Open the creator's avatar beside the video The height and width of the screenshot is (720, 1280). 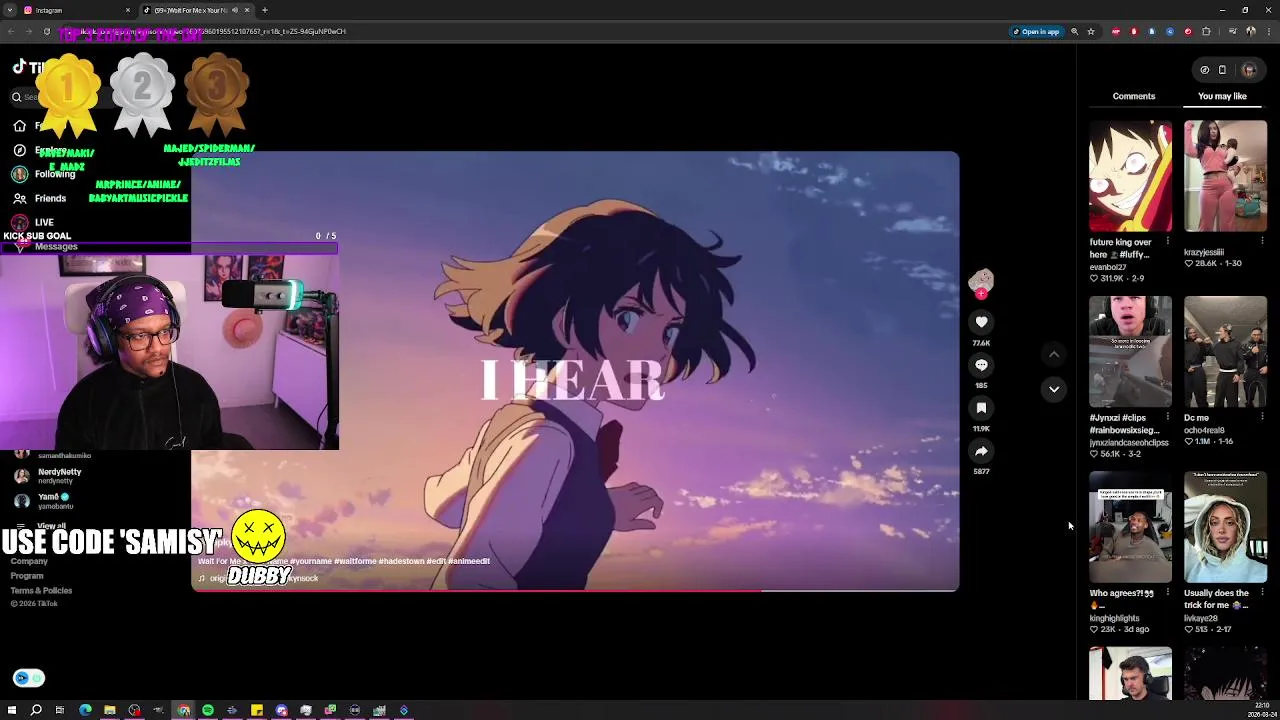coord(981,280)
